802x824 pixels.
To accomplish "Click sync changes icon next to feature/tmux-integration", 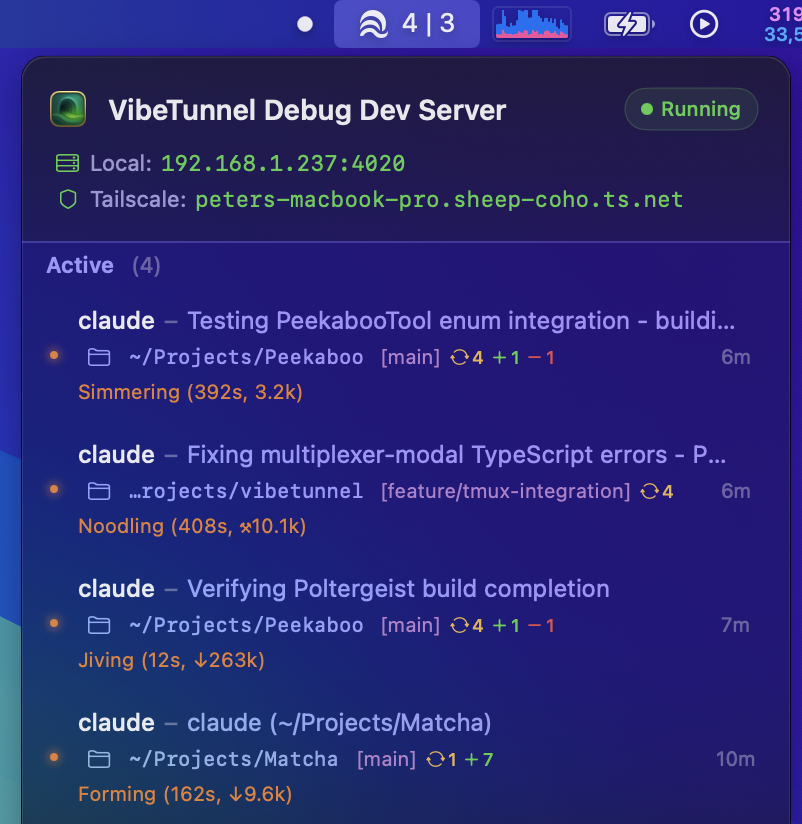I will 650,492.
